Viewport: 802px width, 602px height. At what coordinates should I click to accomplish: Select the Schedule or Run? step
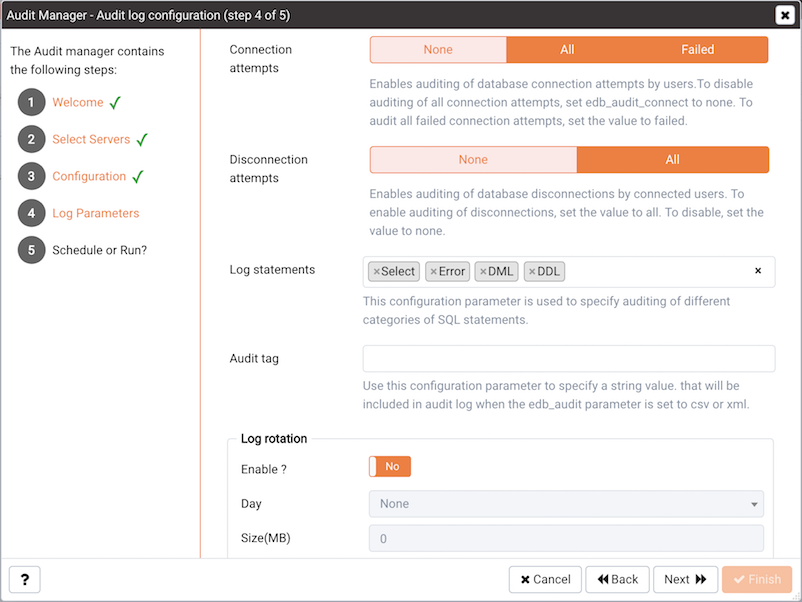(x=99, y=250)
